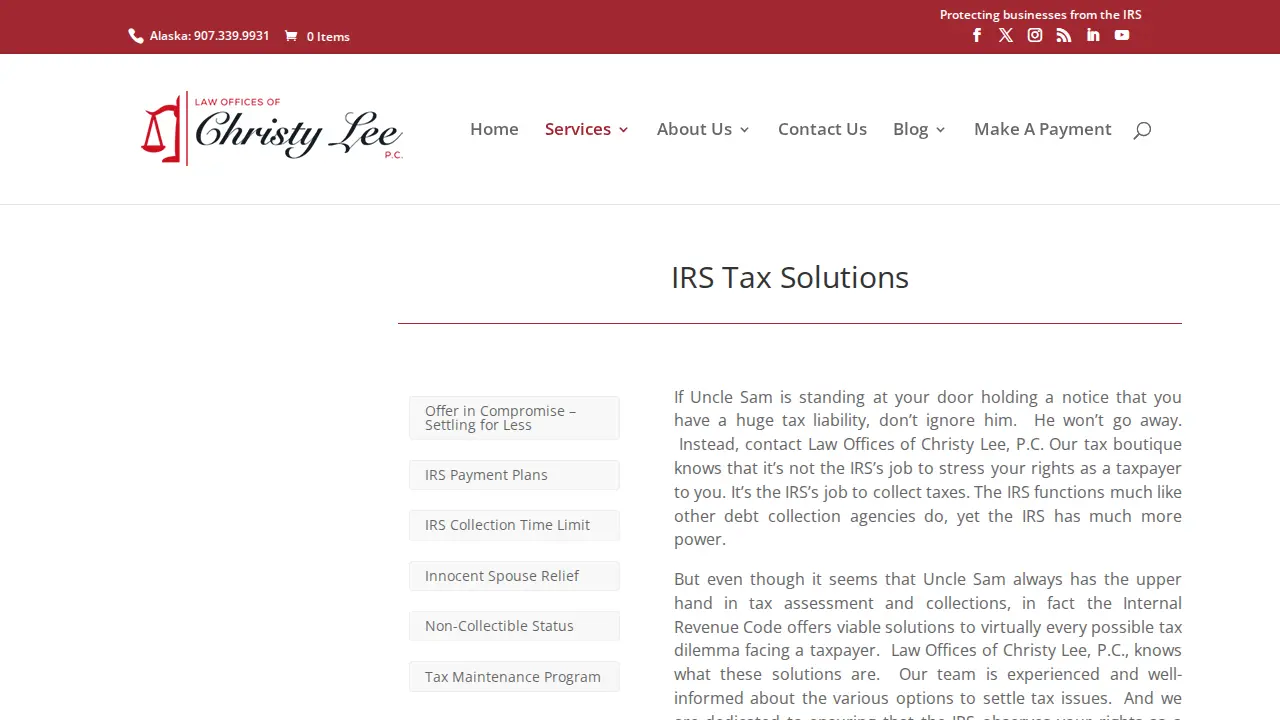Screen dimensions: 1280x720
Task: Select the Innocent Spouse Relief tab
Action: point(514,576)
